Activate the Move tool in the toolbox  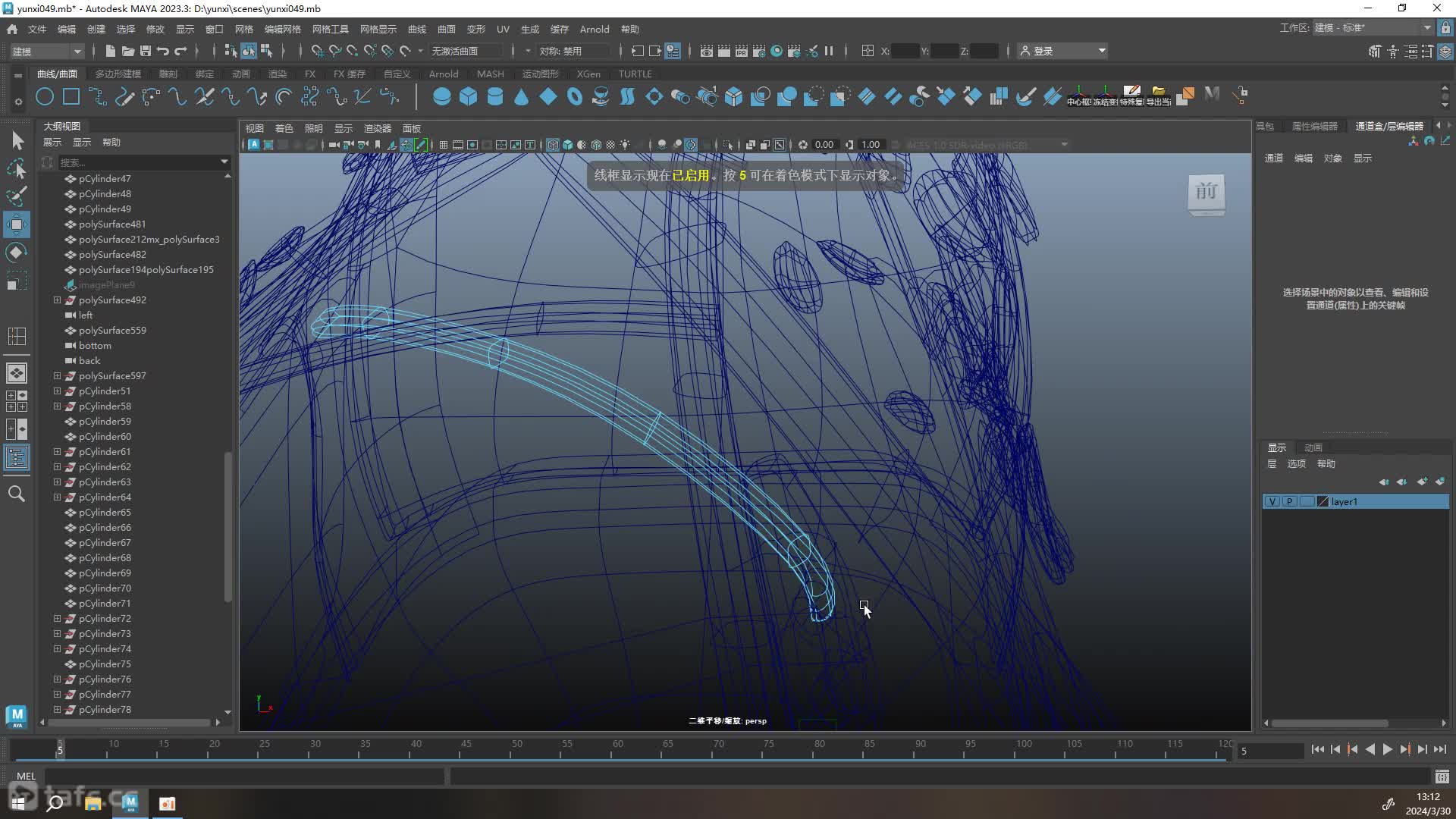(17, 224)
